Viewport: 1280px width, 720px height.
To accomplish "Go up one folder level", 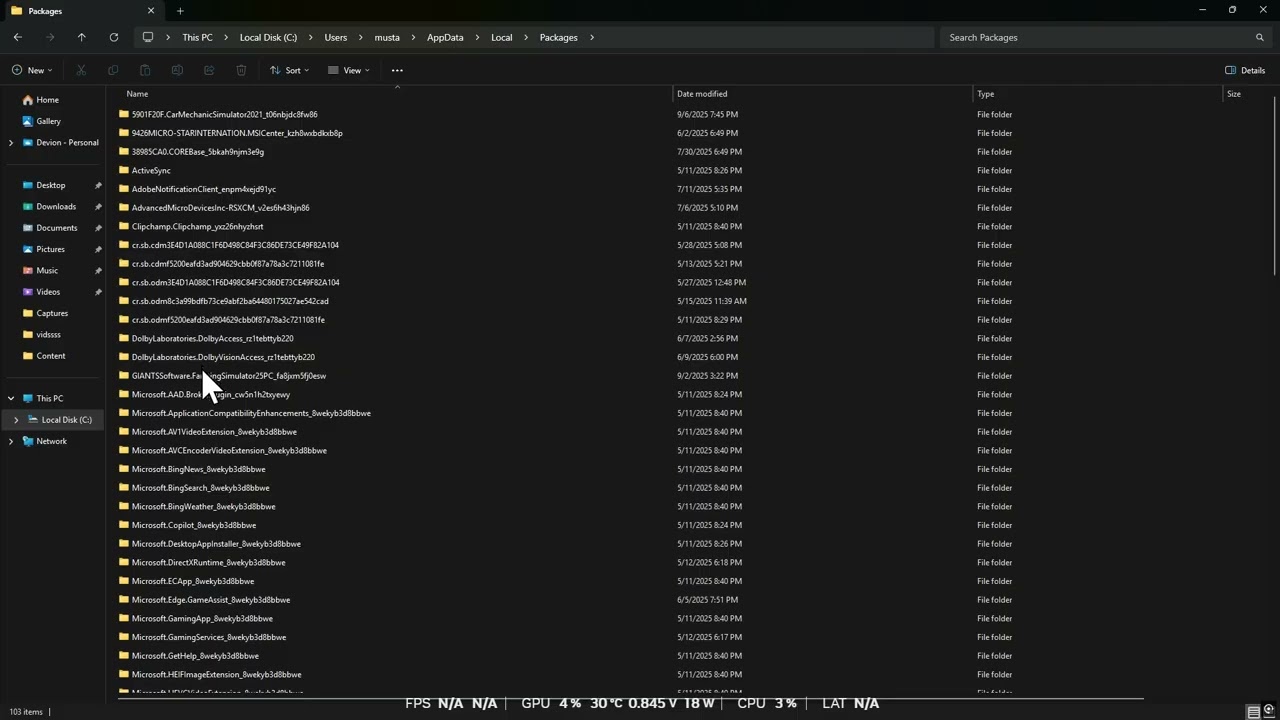I will (x=82, y=37).
